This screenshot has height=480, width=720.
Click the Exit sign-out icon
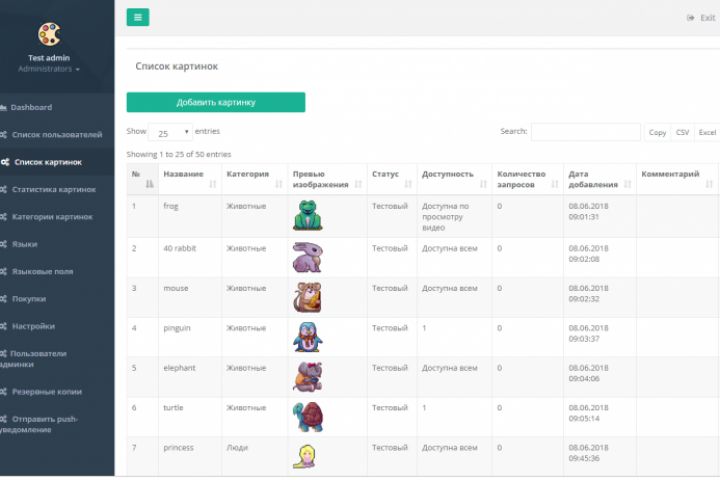click(x=691, y=18)
